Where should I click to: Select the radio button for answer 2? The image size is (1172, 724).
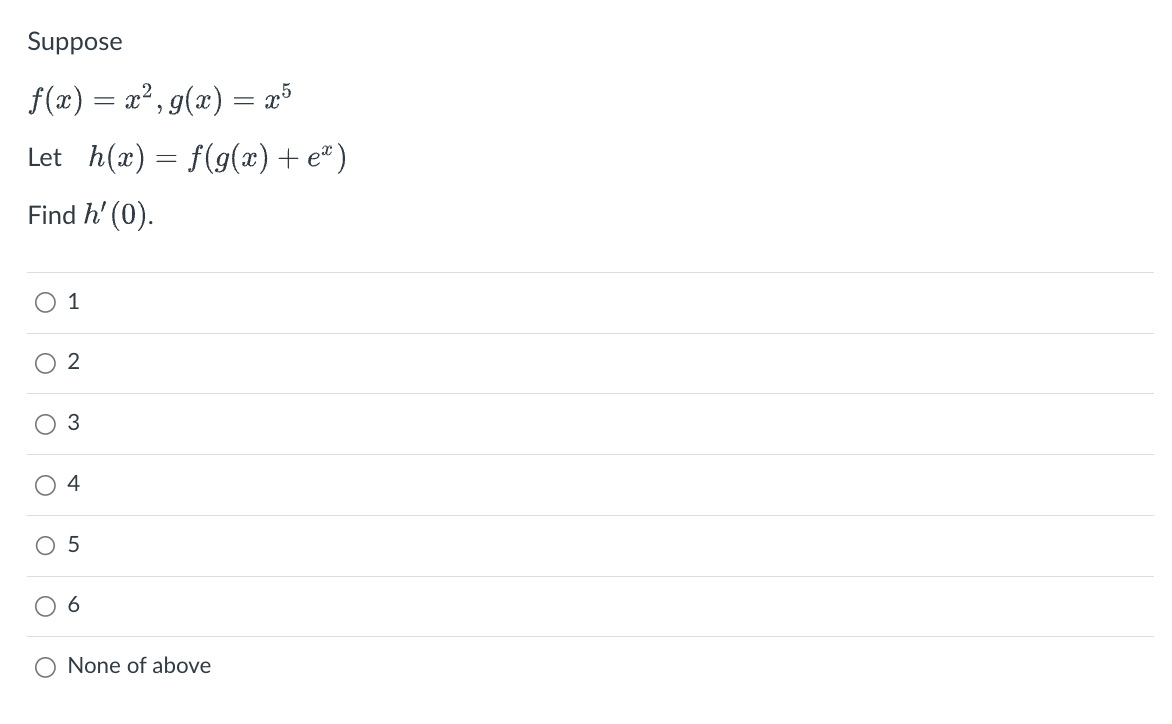coord(45,363)
